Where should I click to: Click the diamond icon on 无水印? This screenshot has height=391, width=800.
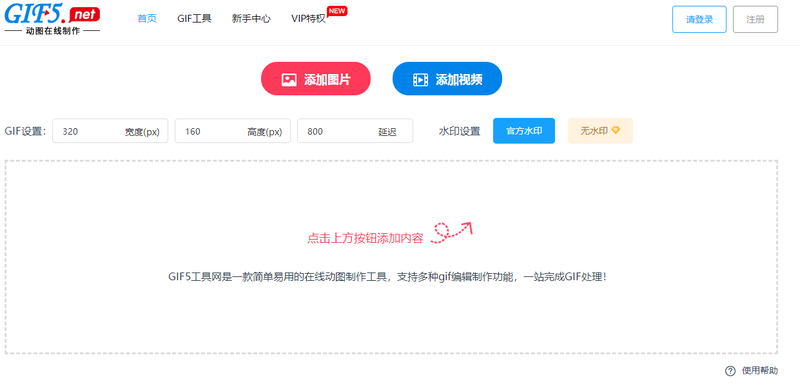(x=616, y=130)
